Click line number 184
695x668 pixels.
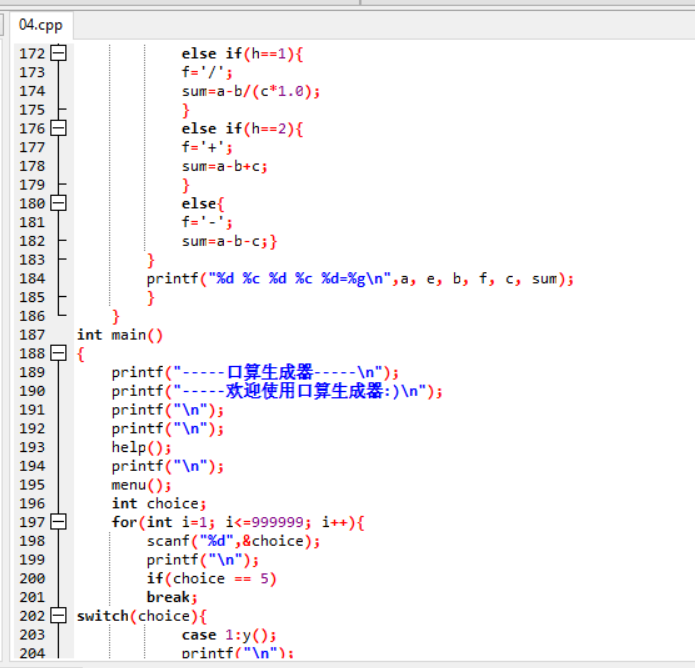(x=32, y=278)
